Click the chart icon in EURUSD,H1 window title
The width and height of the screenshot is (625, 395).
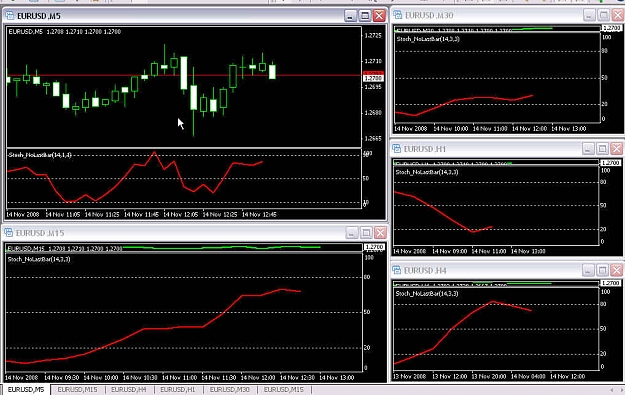point(396,149)
